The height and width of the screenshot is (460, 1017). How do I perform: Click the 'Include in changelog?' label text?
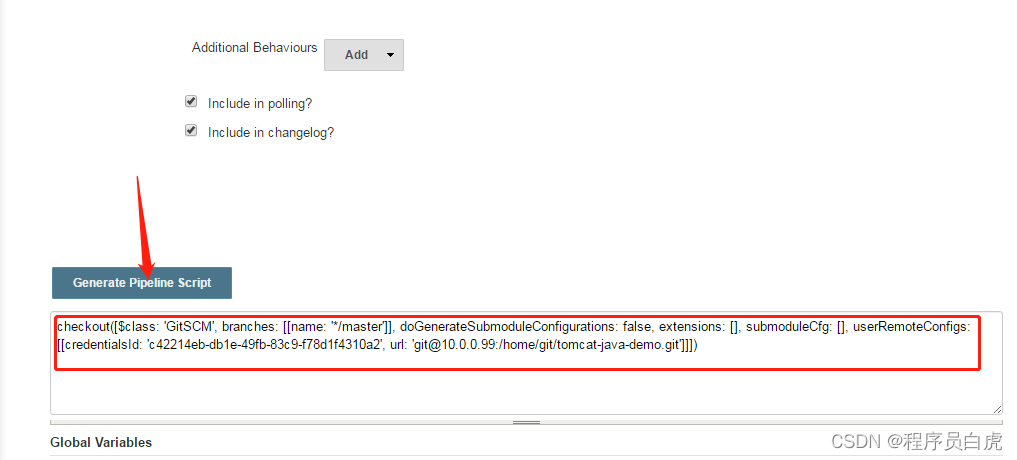point(271,132)
